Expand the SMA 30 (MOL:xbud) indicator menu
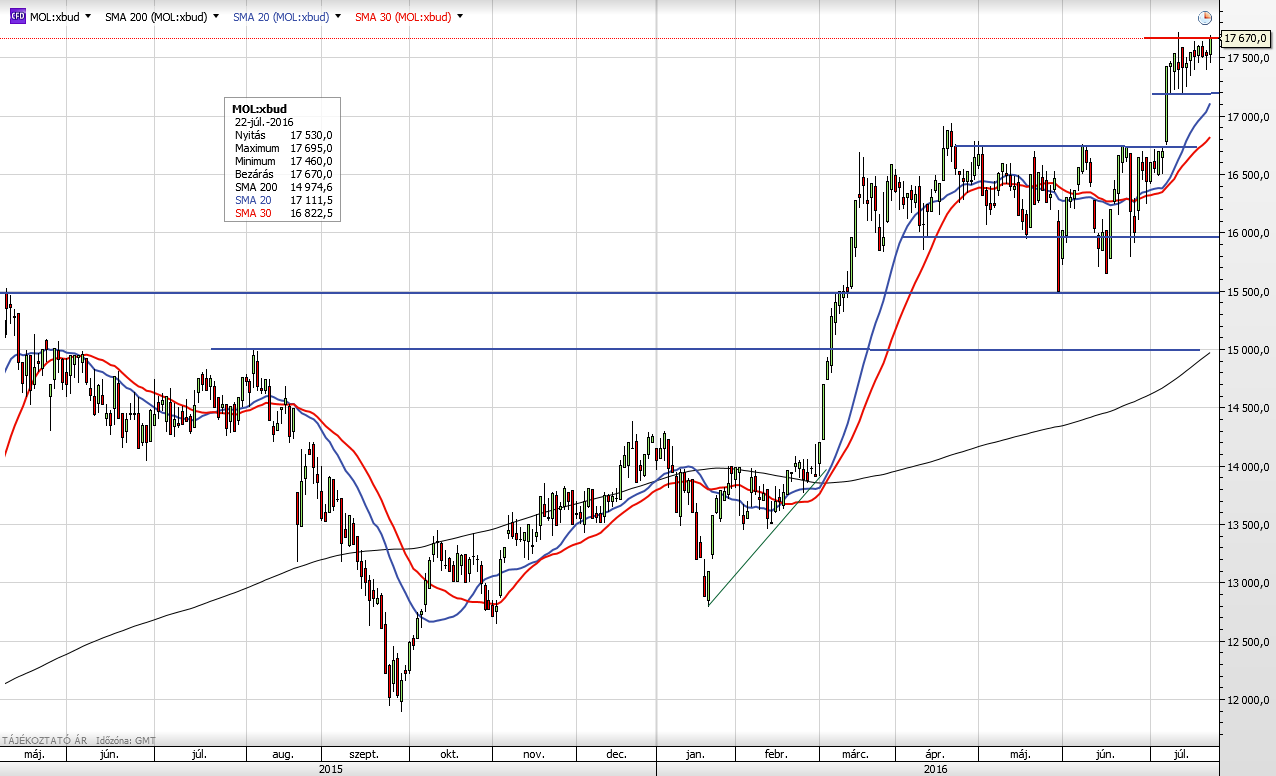 point(460,17)
